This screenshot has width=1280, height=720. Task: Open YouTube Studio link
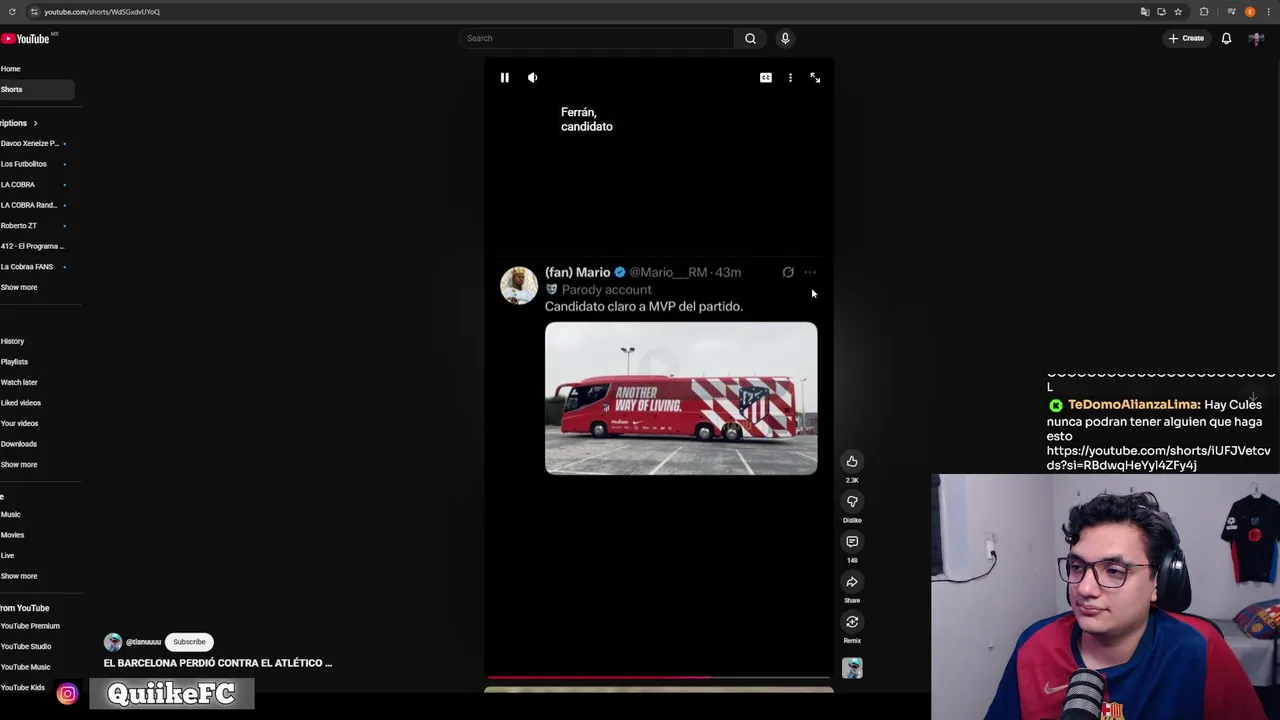click(x=26, y=646)
